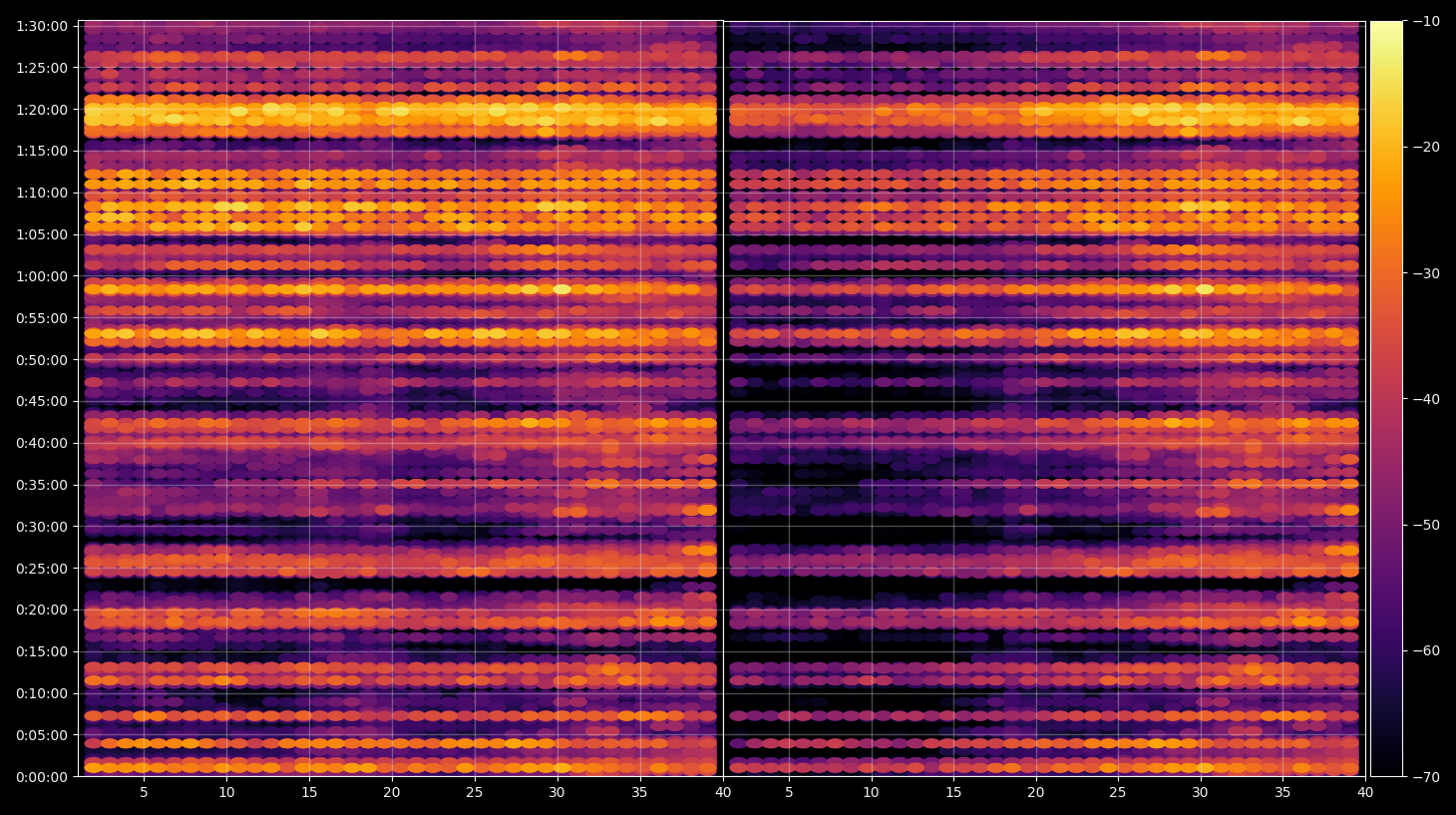The height and width of the screenshot is (815, 1456).
Task: Pick the 0:10:00 time axis label
Action: tap(42, 694)
